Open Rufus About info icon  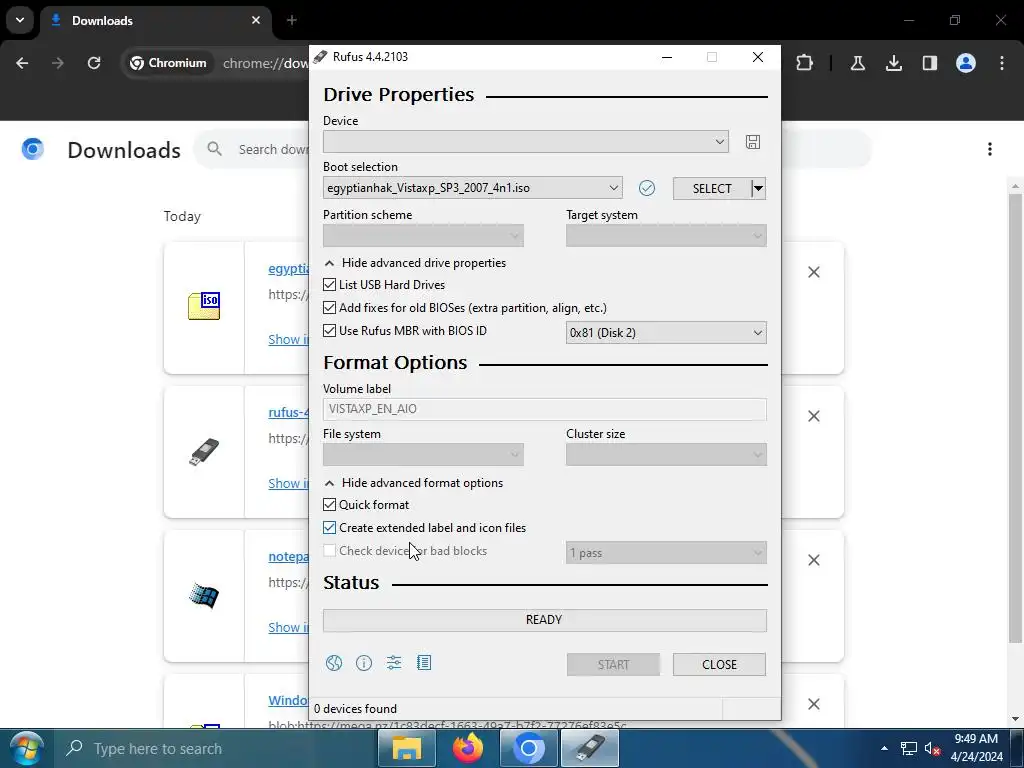364,663
